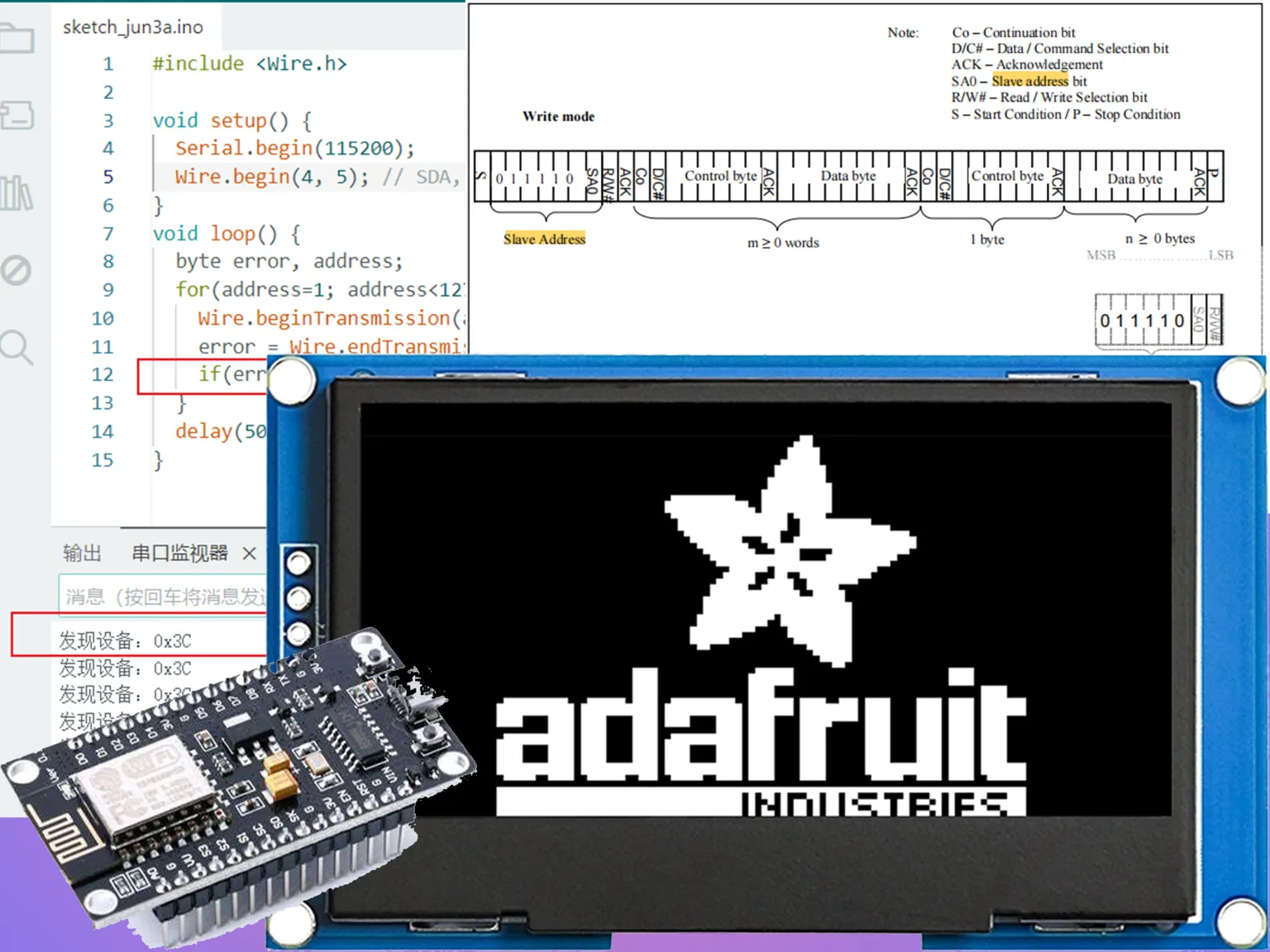The width and height of the screenshot is (1270, 952).
Task: Select the sketch_jun3a.ino editor tab
Action: click(133, 27)
